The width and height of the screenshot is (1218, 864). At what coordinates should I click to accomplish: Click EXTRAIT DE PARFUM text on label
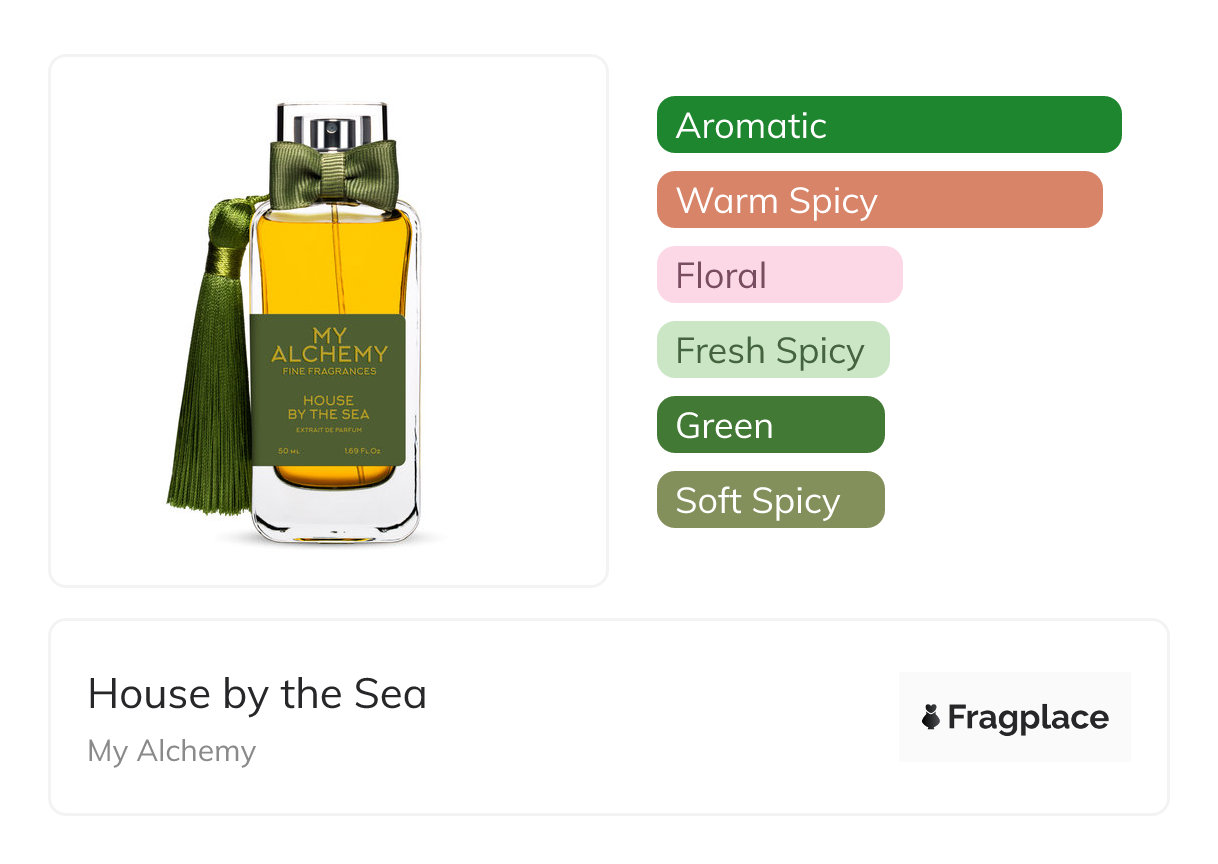[x=328, y=430]
